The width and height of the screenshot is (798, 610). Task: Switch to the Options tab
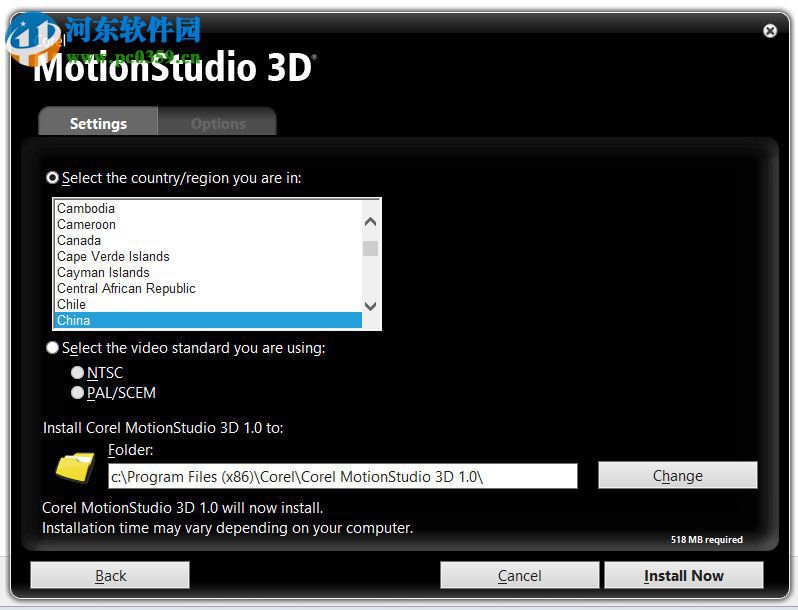point(218,122)
